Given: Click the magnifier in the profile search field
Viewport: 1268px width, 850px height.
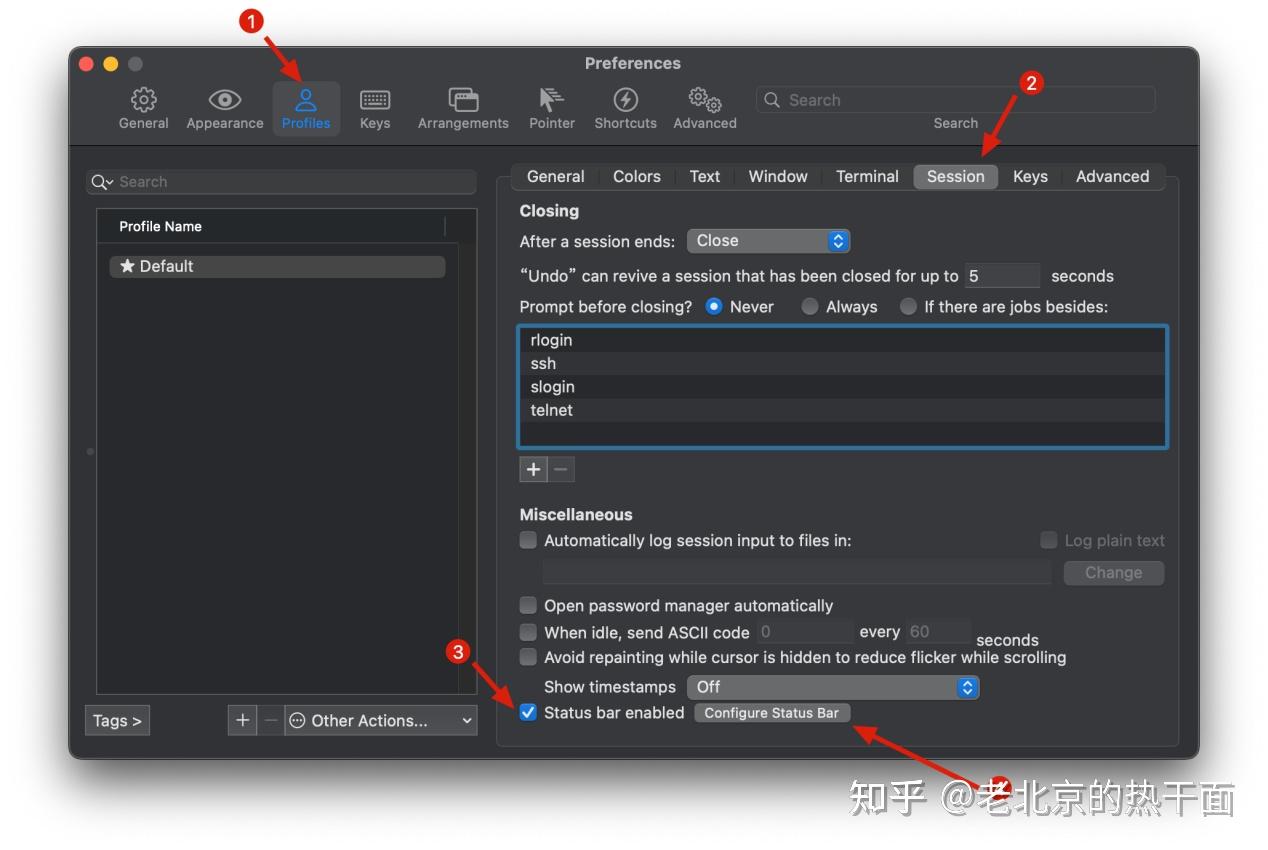Looking at the screenshot, I should click(x=101, y=182).
